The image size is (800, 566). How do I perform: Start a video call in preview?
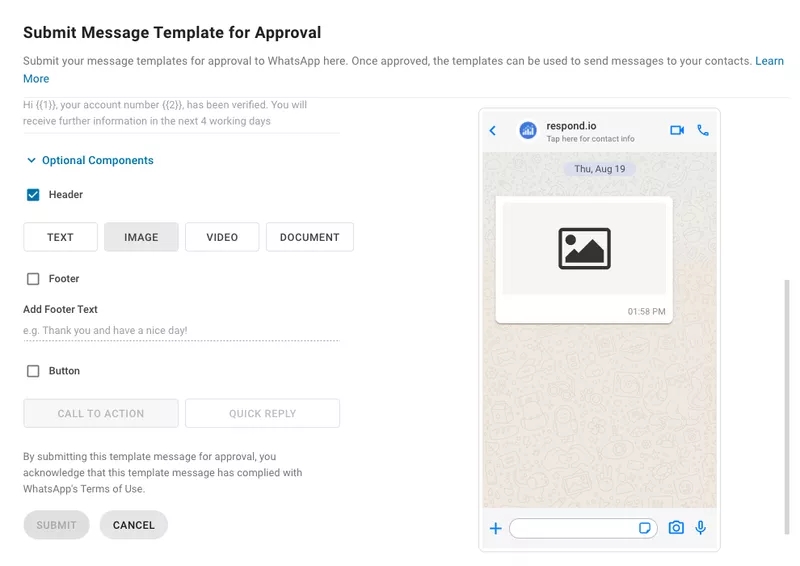[677, 130]
